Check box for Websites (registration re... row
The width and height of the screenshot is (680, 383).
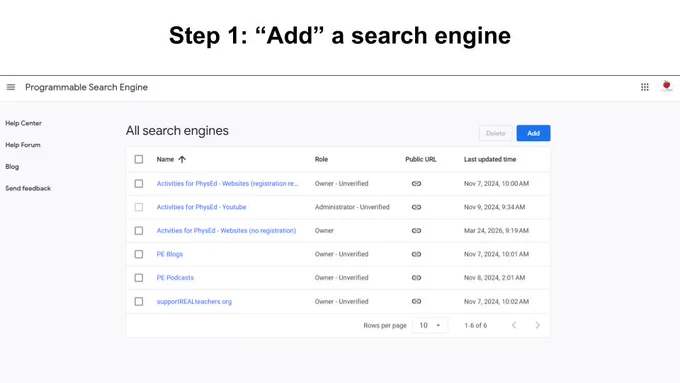(139, 183)
